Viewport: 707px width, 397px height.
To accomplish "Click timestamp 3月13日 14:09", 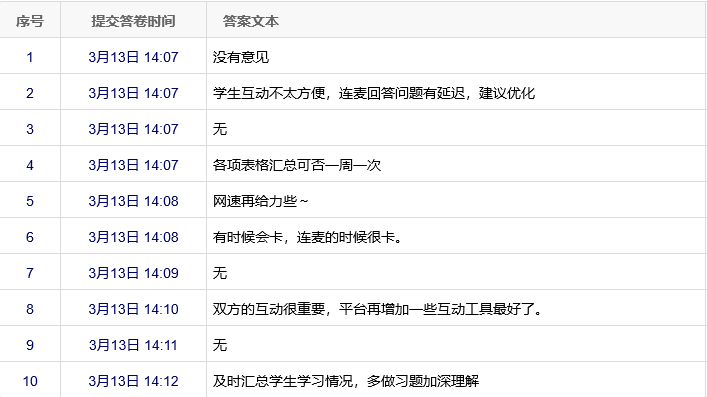I will (133, 273).
